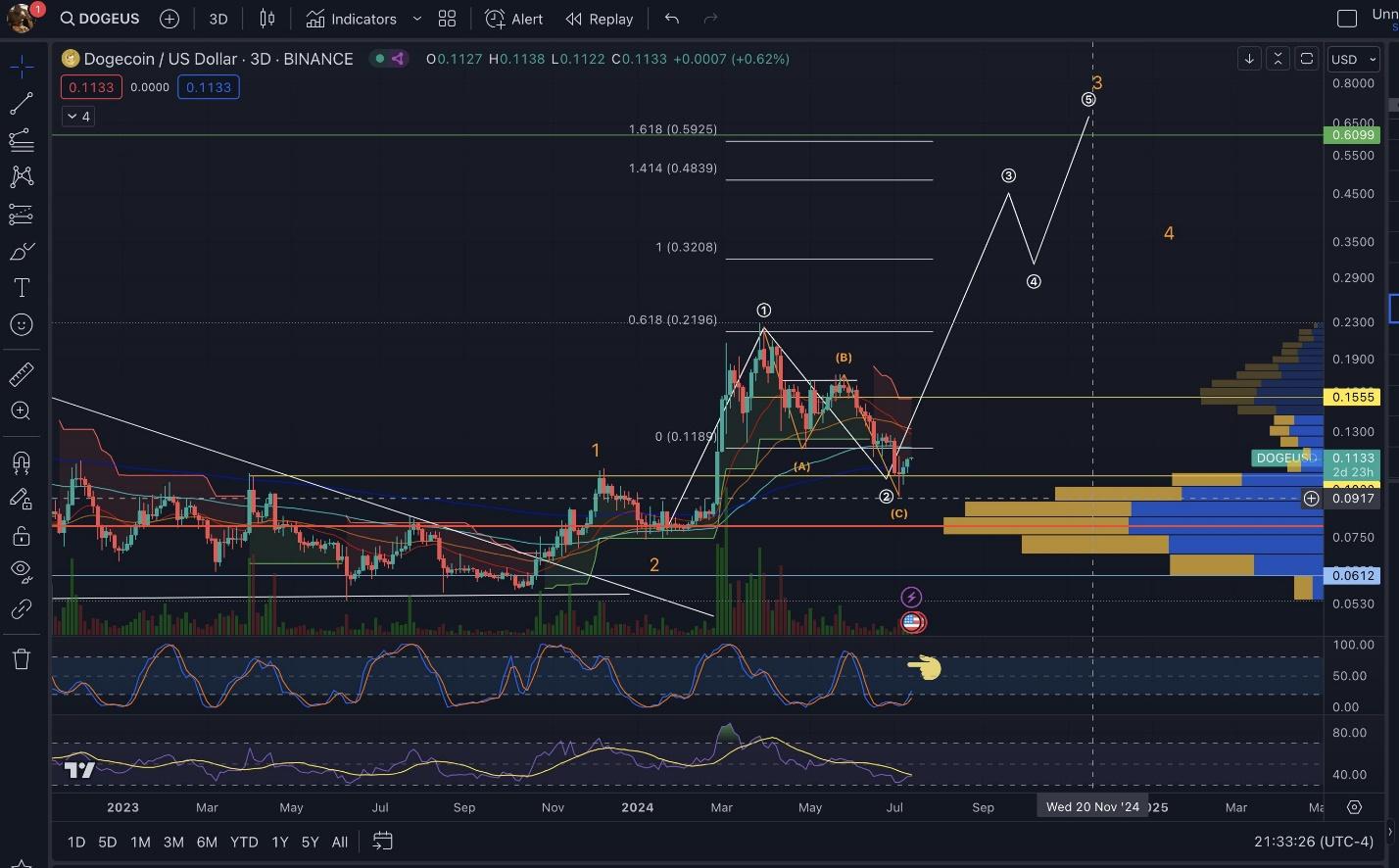
Task: Click the purple share arrow by symbol title
Action: click(x=398, y=59)
